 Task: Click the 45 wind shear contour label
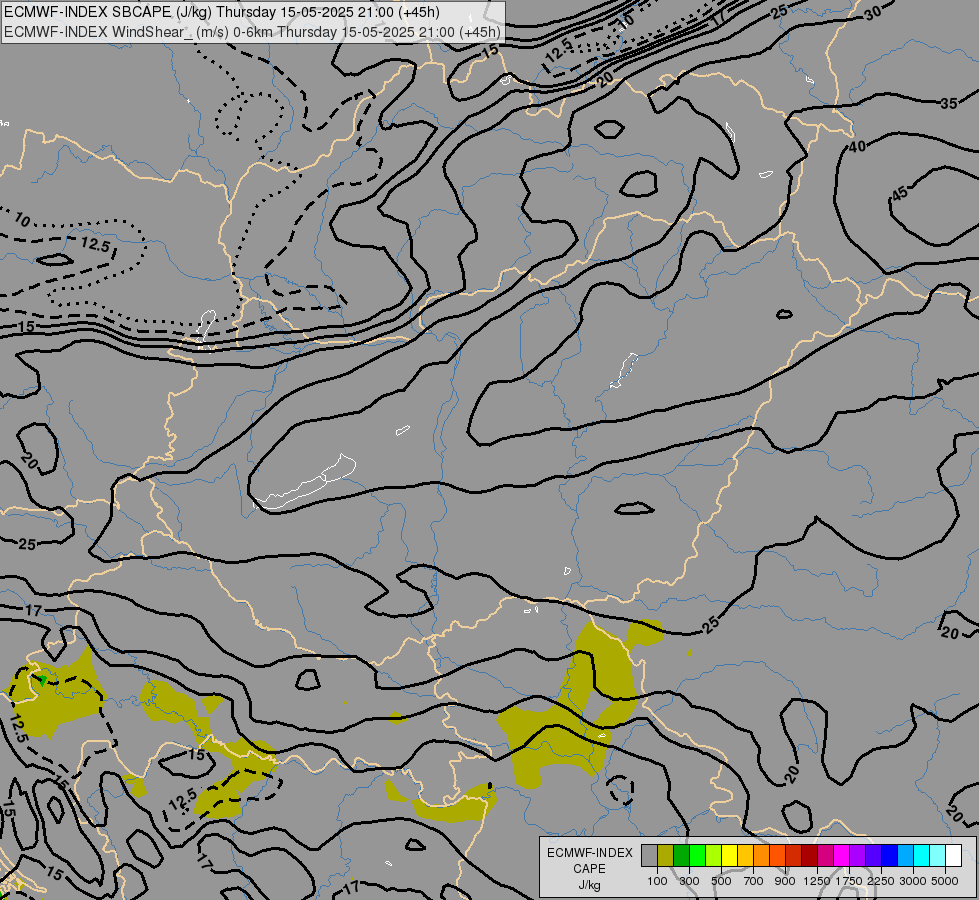coord(900,194)
